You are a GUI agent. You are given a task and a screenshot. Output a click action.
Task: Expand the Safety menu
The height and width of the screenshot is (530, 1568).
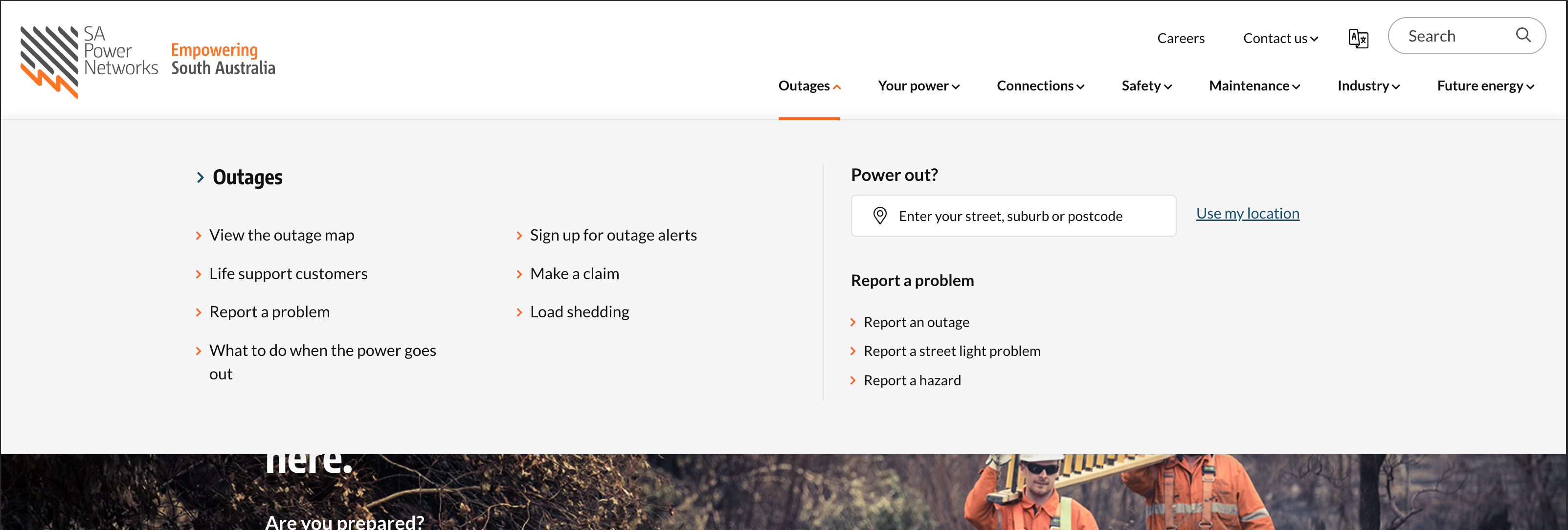(x=1146, y=86)
